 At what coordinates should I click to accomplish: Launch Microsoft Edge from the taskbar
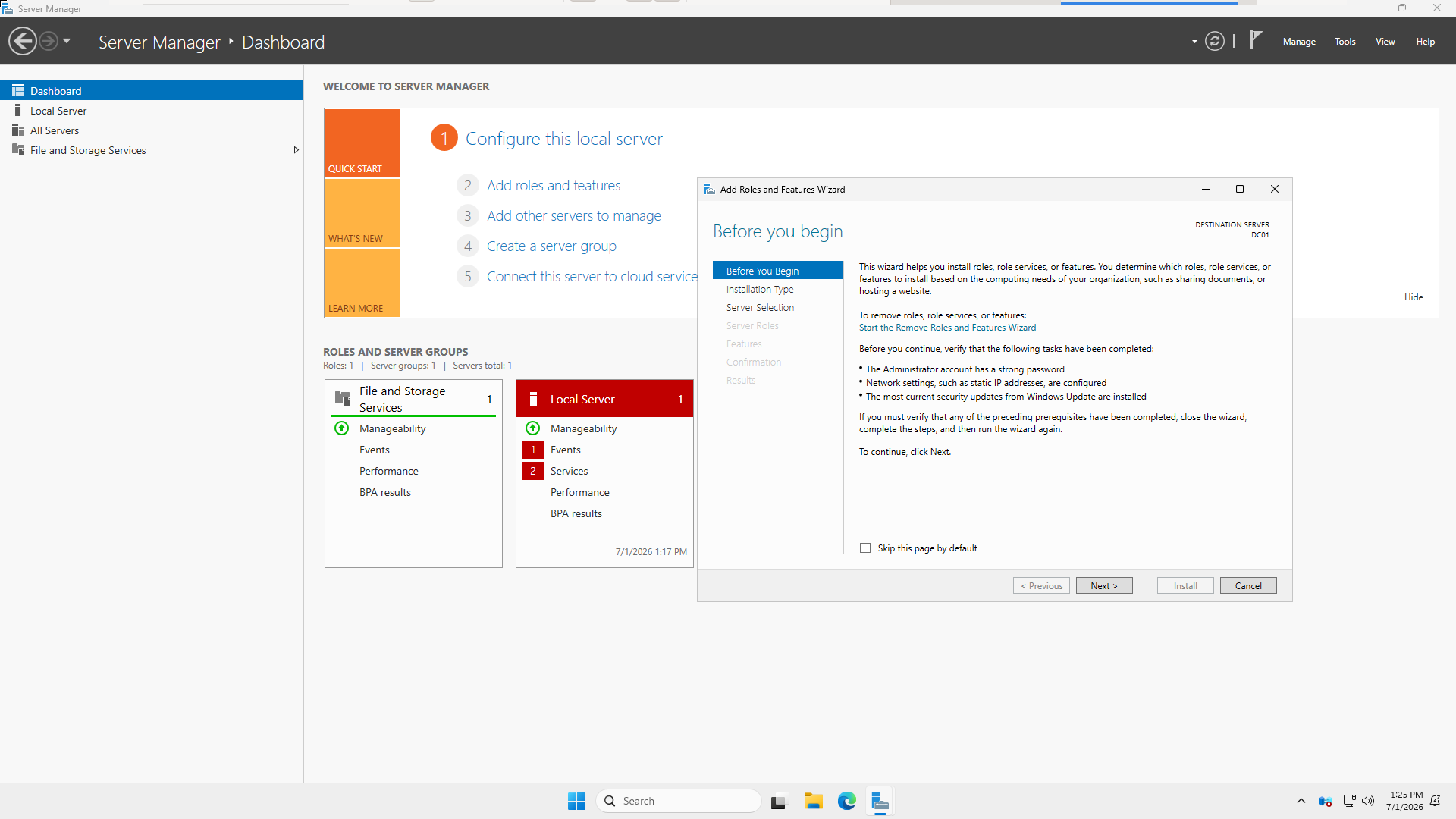pos(847,801)
